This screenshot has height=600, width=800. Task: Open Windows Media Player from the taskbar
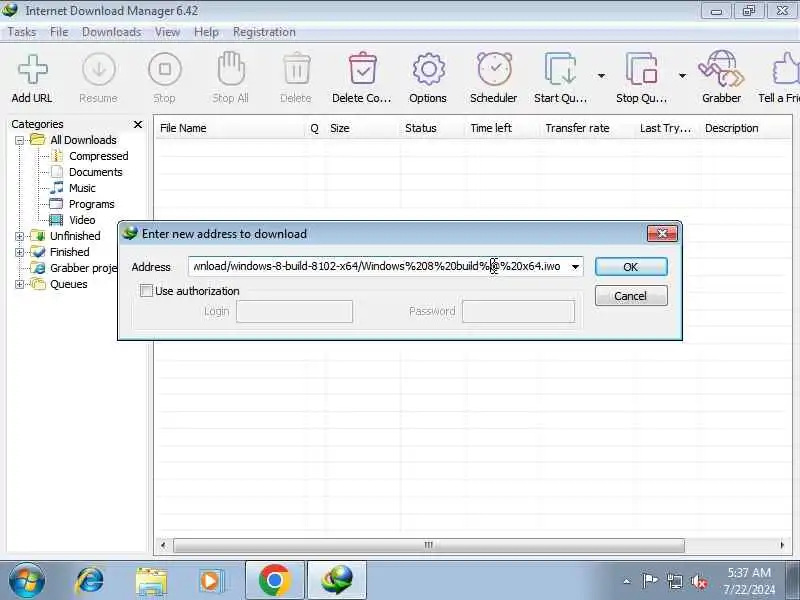coord(211,581)
